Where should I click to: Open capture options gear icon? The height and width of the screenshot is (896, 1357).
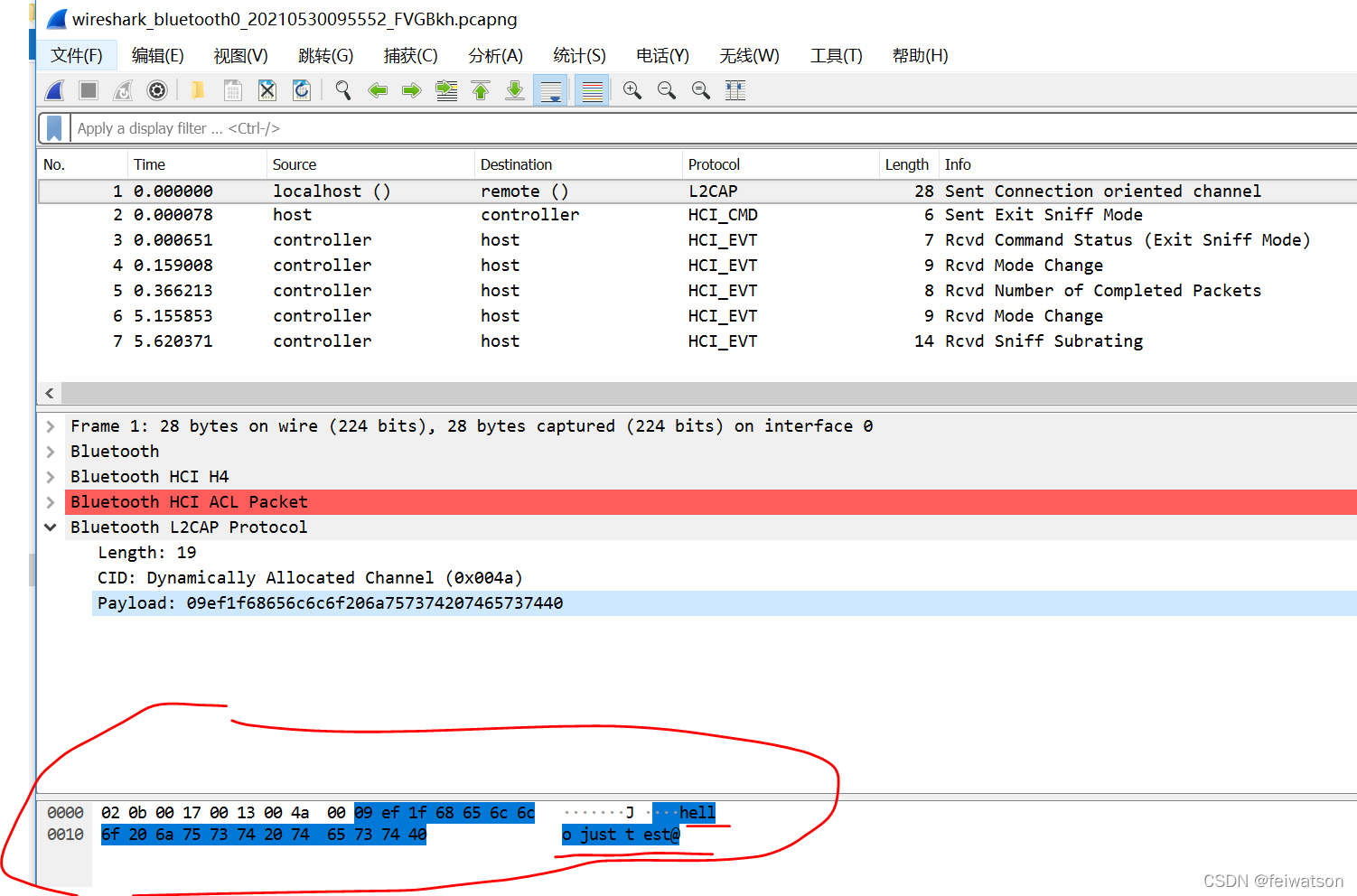(x=157, y=90)
